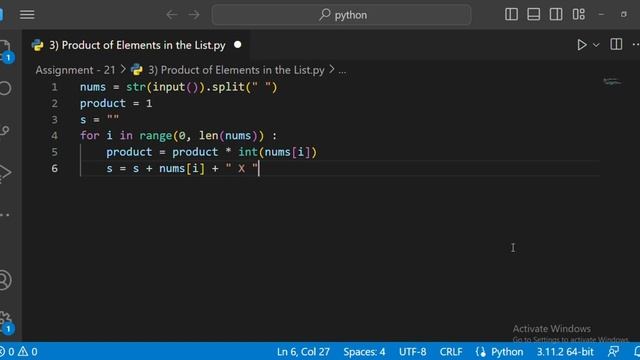Image resolution: width=640 pixels, height=360 pixels.
Task: Open the Search icon in activity bar
Action: [5, 88]
